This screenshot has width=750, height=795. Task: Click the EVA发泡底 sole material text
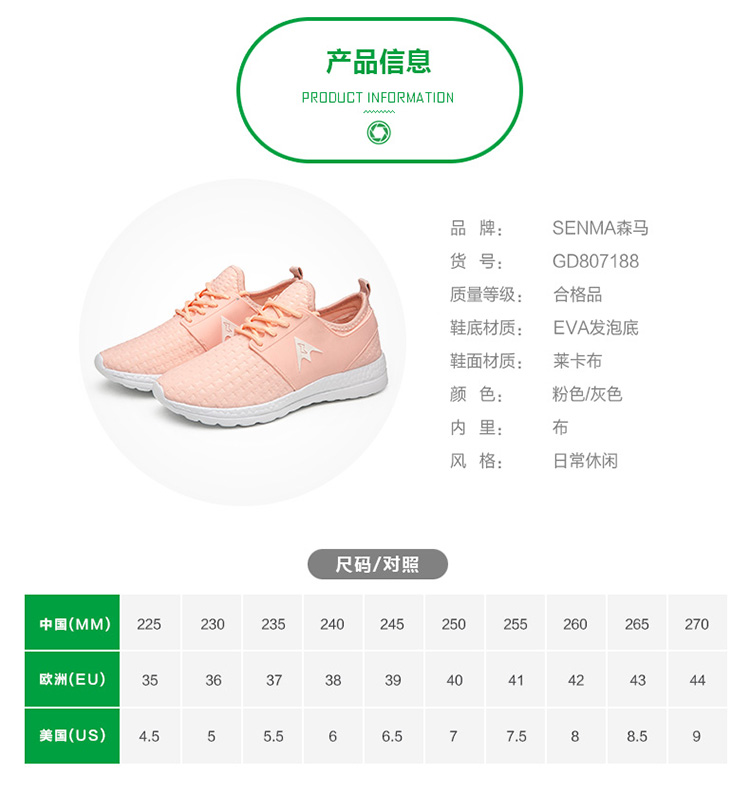point(596,328)
